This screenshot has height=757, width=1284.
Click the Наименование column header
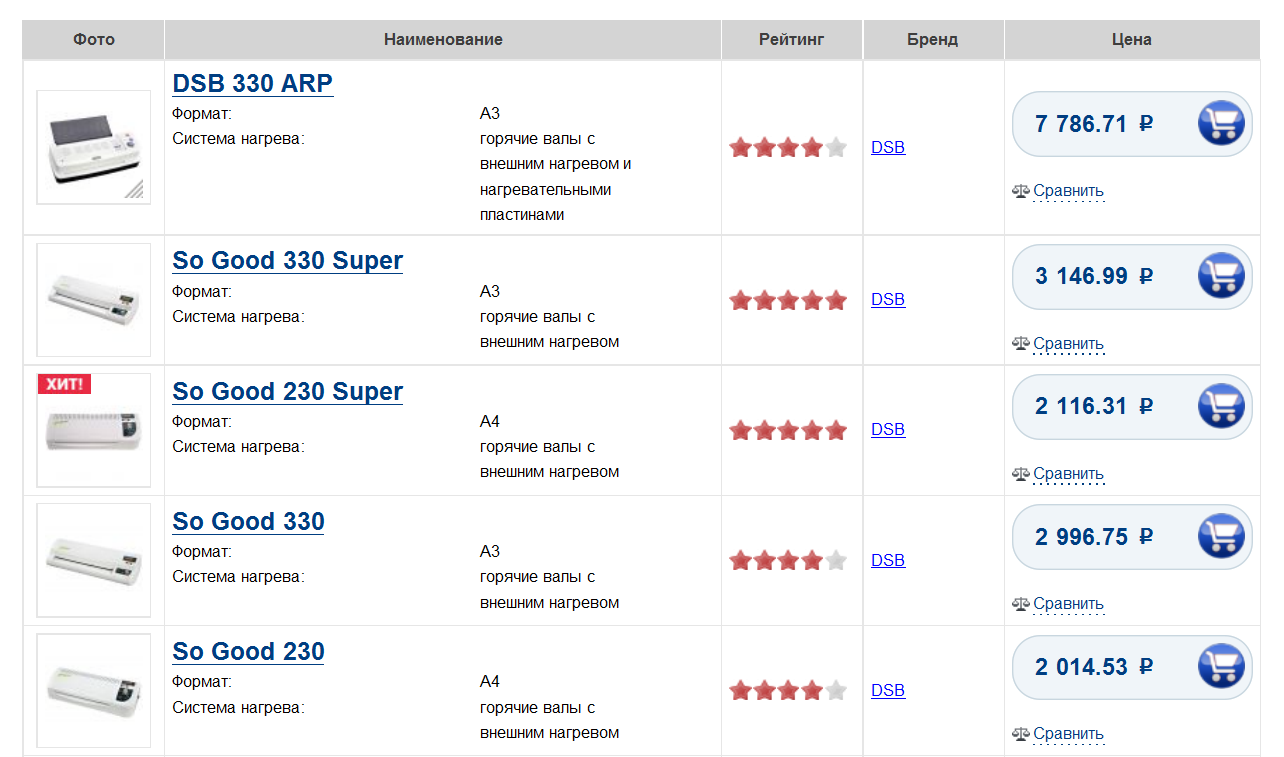click(x=443, y=39)
